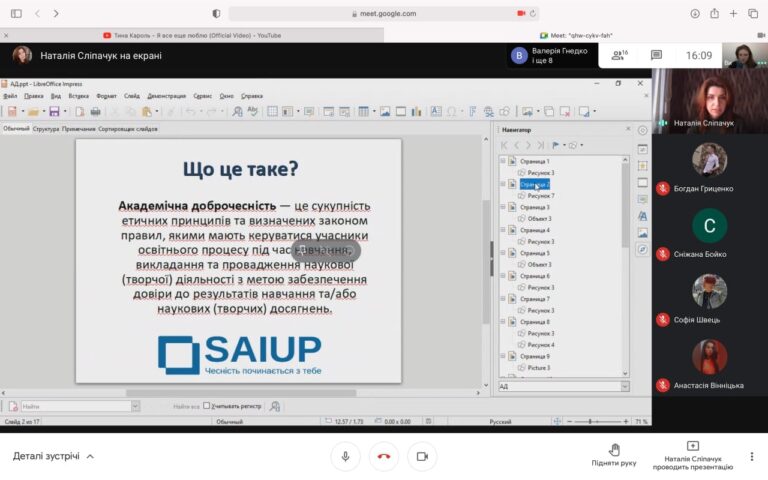768x480 pixels.
Task: Toggle camera in the meeting controls
Action: 422,456
